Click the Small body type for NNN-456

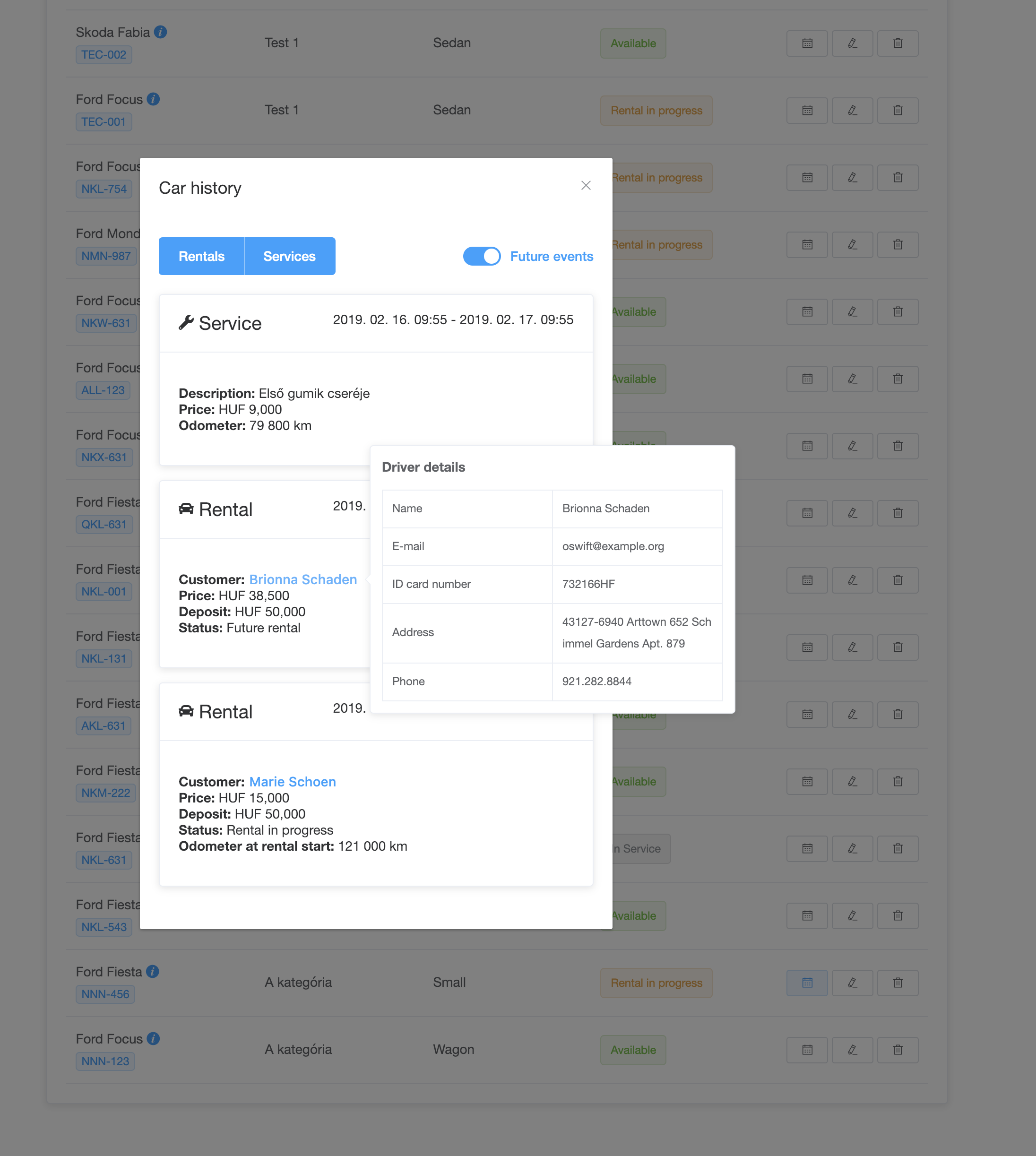[x=449, y=983]
